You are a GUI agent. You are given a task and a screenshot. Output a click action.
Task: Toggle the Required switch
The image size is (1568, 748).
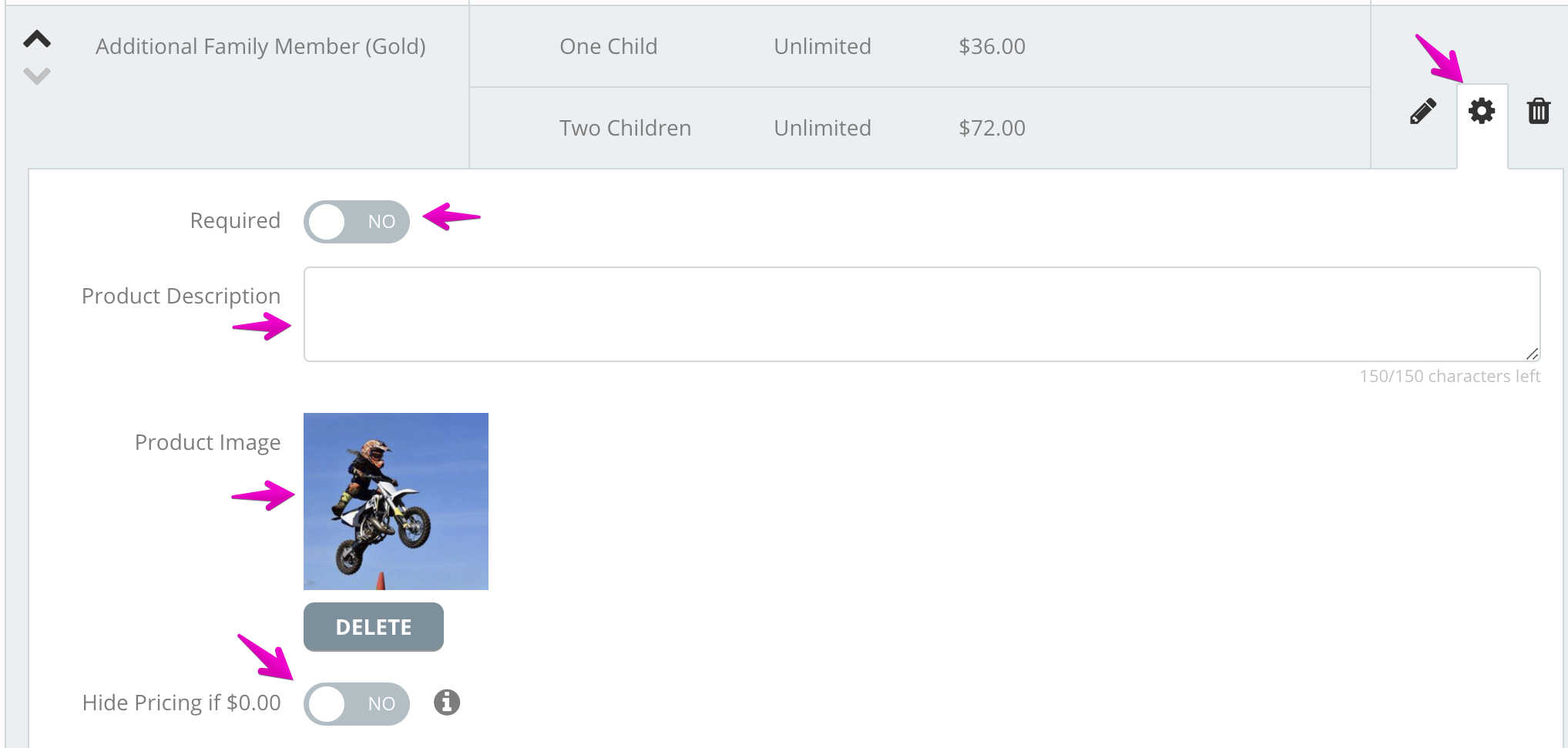(357, 222)
